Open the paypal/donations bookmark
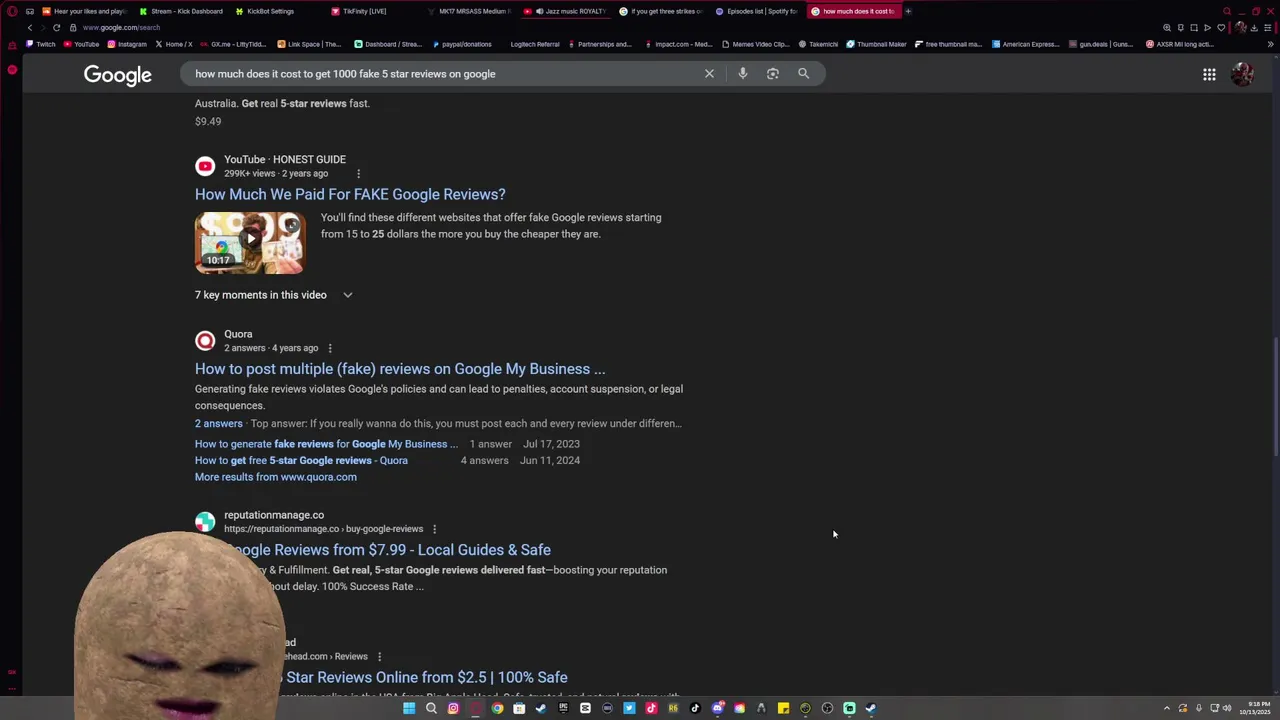The width and height of the screenshot is (1280, 720). pos(462,44)
